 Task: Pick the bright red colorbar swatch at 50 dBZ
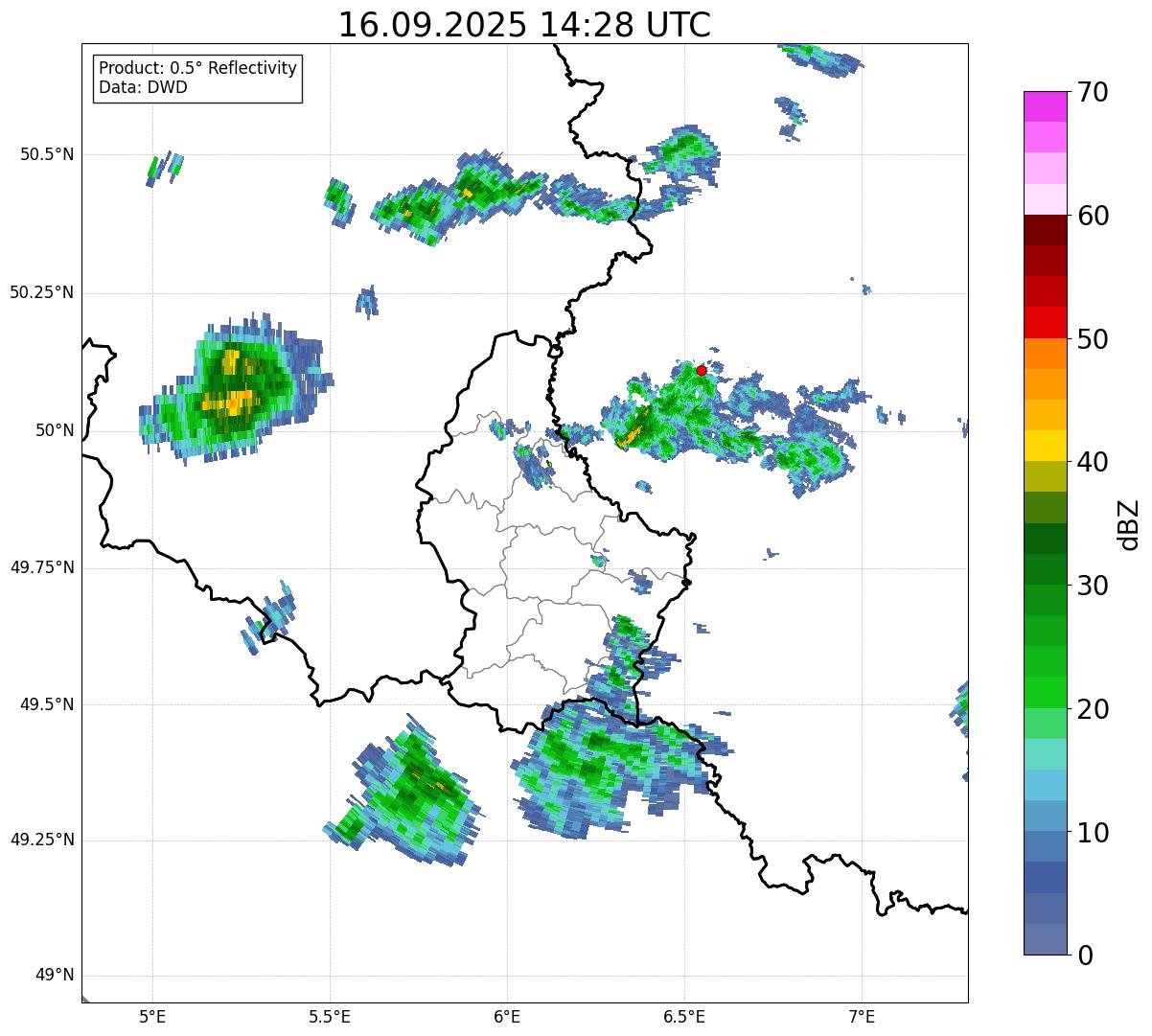click(x=1045, y=323)
